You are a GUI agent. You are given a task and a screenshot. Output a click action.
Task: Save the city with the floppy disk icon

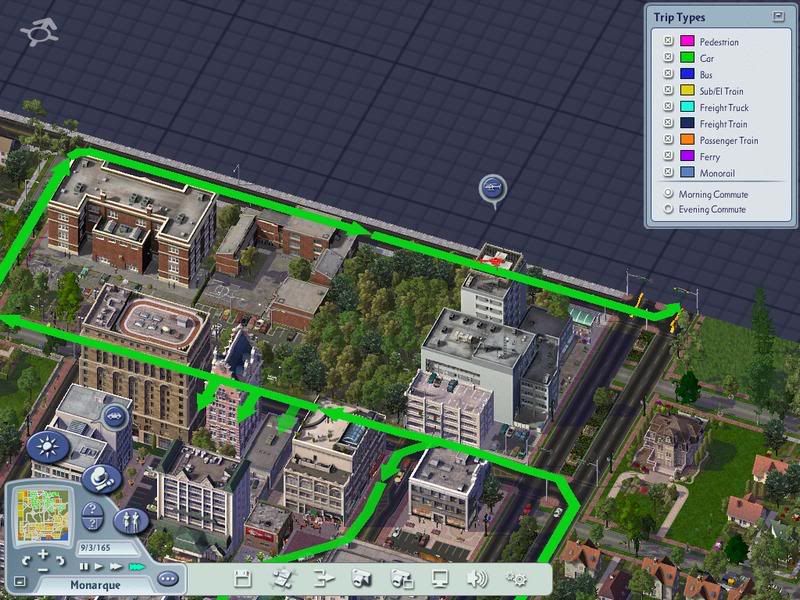pyautogui.click(x=243, y=579)
